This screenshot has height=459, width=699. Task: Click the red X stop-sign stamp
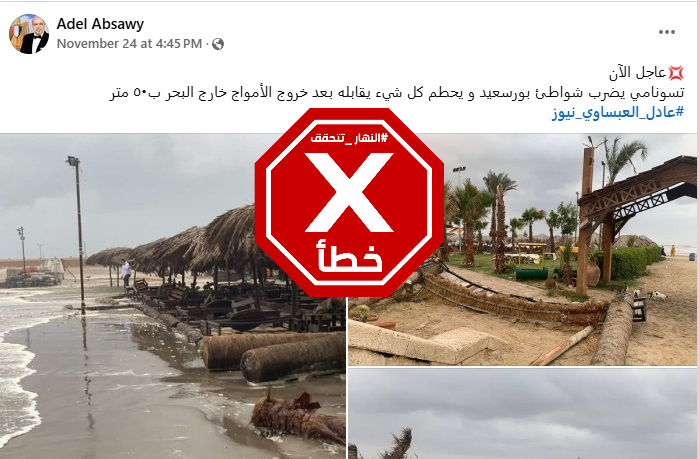click(x=349, y=202)
